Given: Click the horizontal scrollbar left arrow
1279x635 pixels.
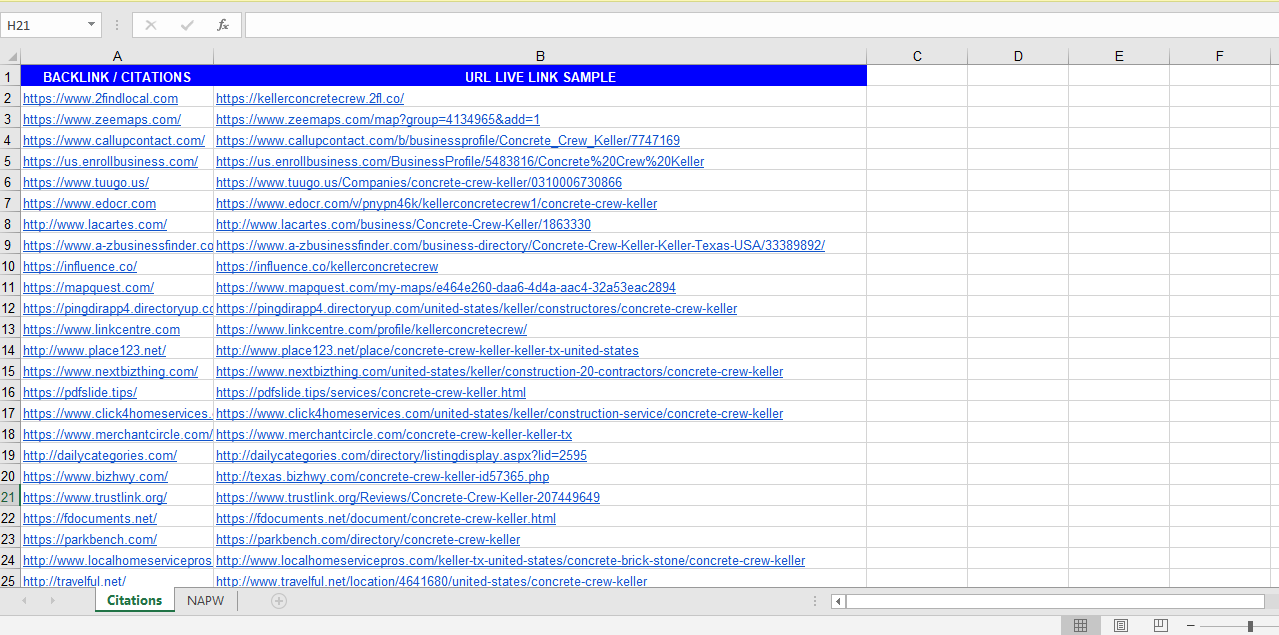Looking at the screenshot, I should tap(838, 601).
